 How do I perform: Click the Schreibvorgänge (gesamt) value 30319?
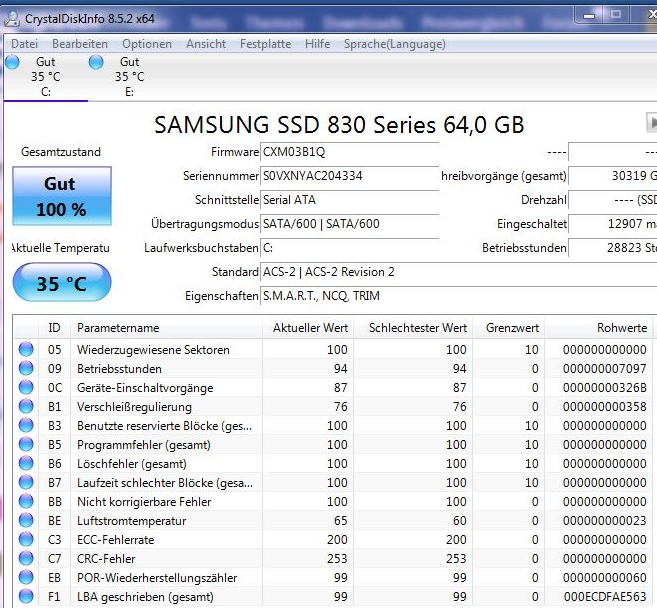(613, 176)
